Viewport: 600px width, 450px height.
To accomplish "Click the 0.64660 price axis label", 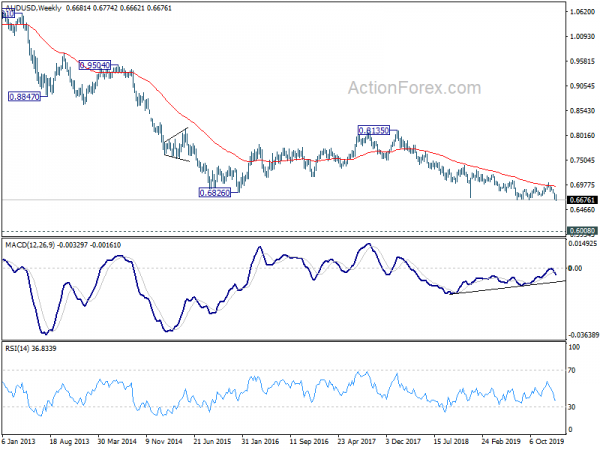I will pos(582,210).
